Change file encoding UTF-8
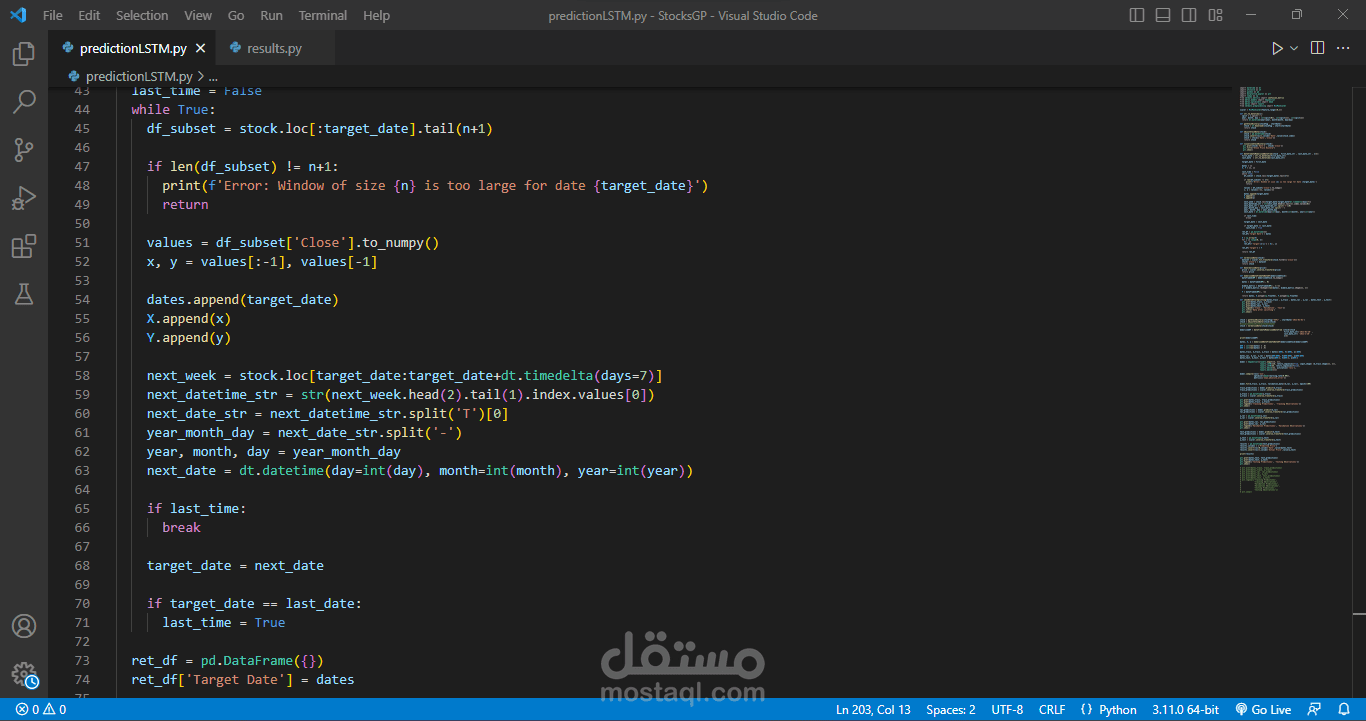Image resolution: width=1366 pixels, height=721 pixels. coord(1007,710)
